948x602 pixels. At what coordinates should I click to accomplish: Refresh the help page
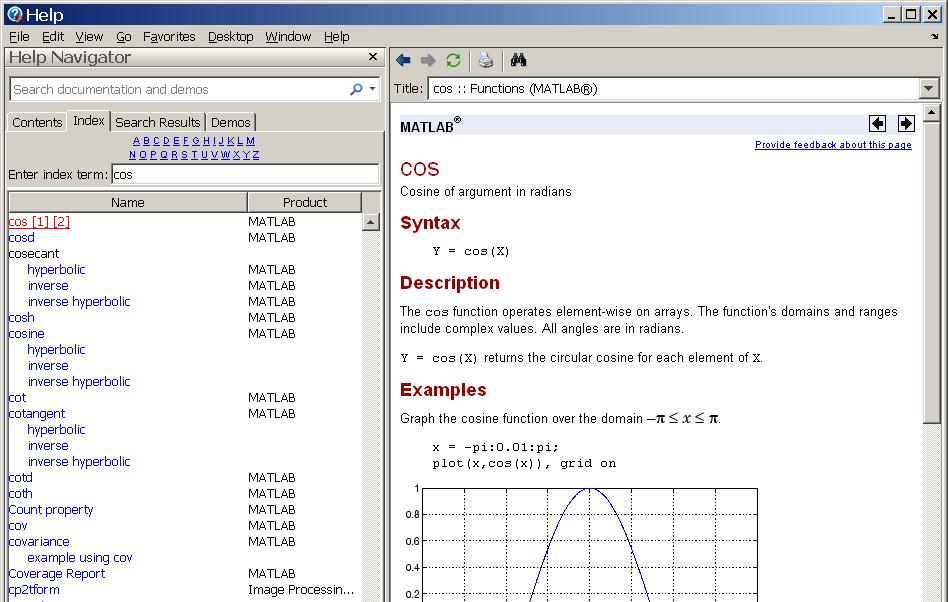[453, 60]
